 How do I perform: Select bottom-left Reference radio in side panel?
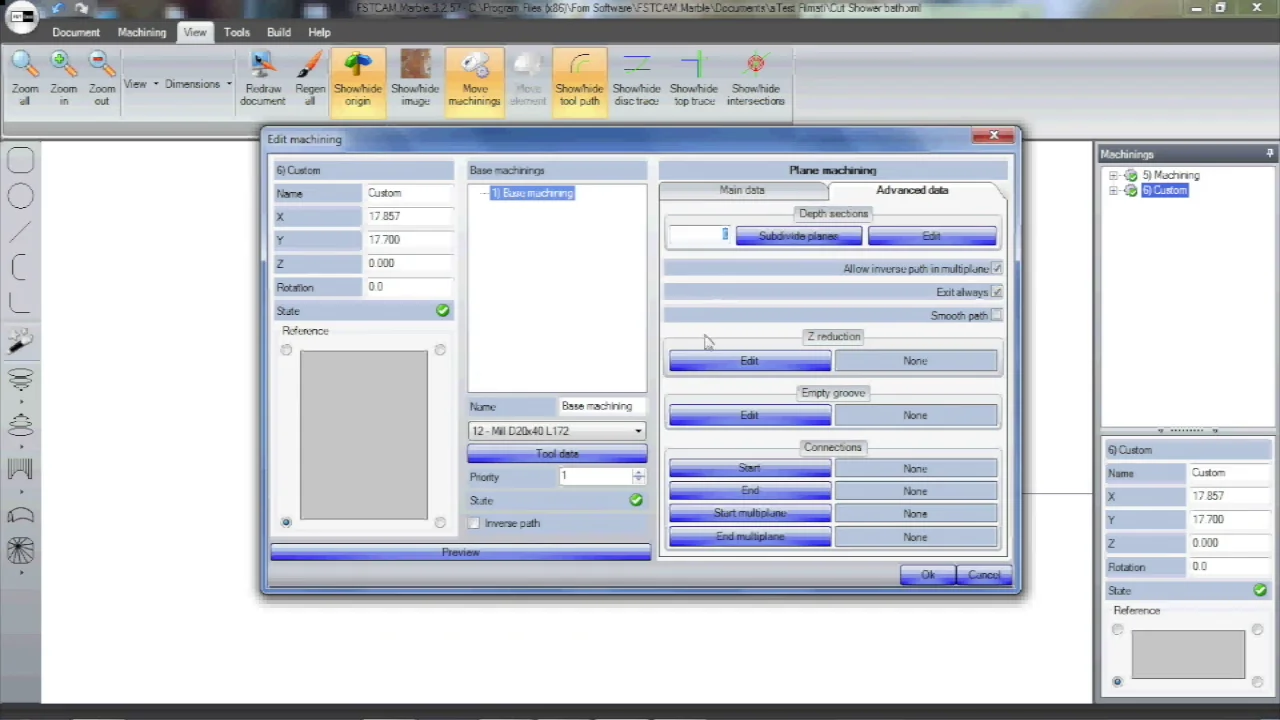(1117, 682)
